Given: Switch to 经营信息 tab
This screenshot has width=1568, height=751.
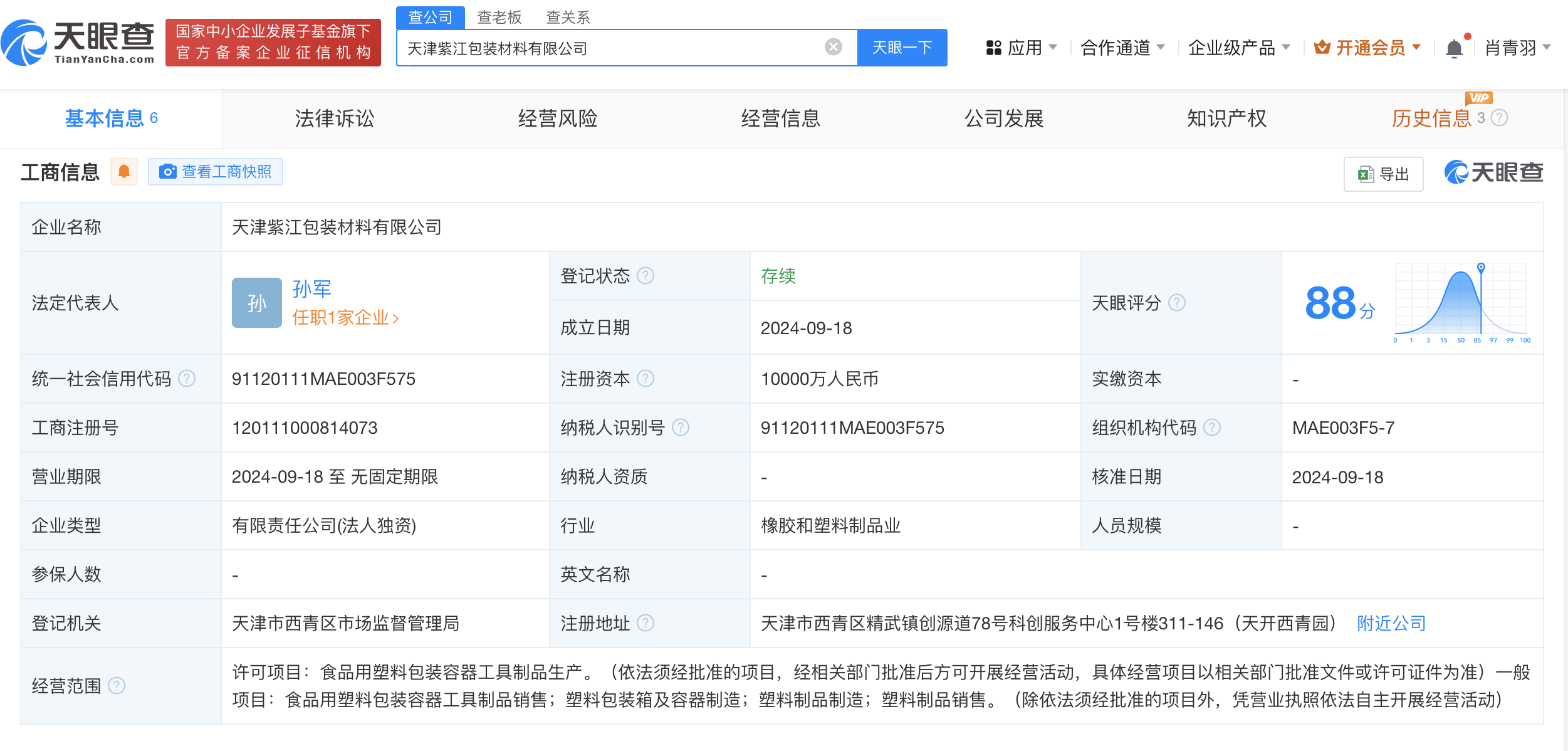Looking at the screenshot, I should (x=781, y=118).
